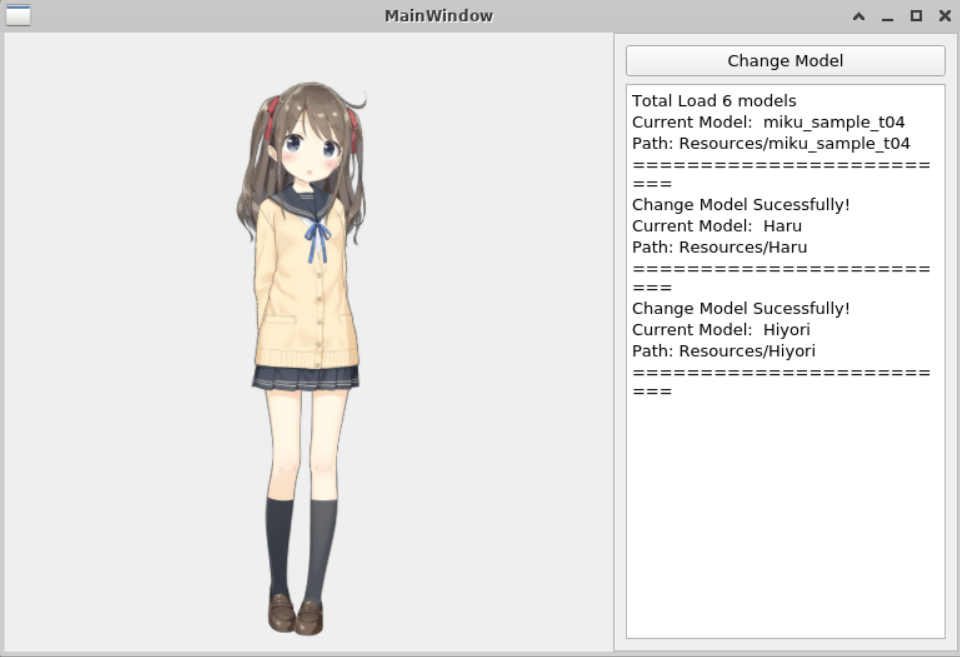The width and height of the screenshot is (960, 657).
Task: Click the "Total Load 6 models" log line
Action: [x=714, y=100]
